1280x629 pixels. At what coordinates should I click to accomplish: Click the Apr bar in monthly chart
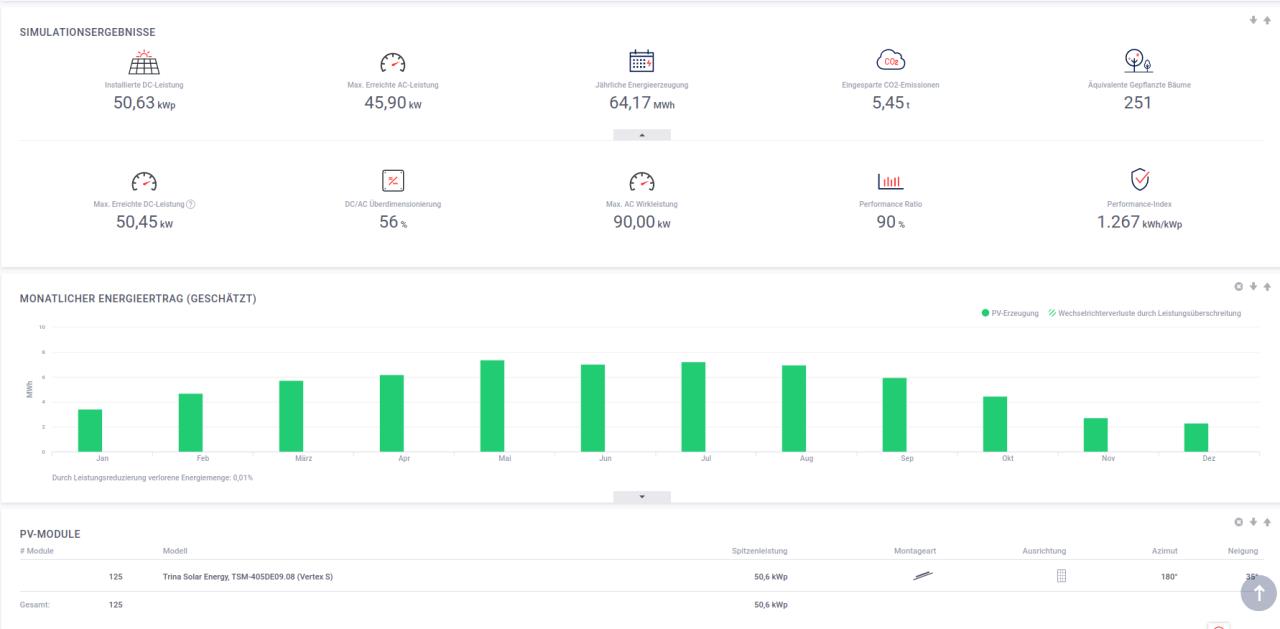[392, 413]
